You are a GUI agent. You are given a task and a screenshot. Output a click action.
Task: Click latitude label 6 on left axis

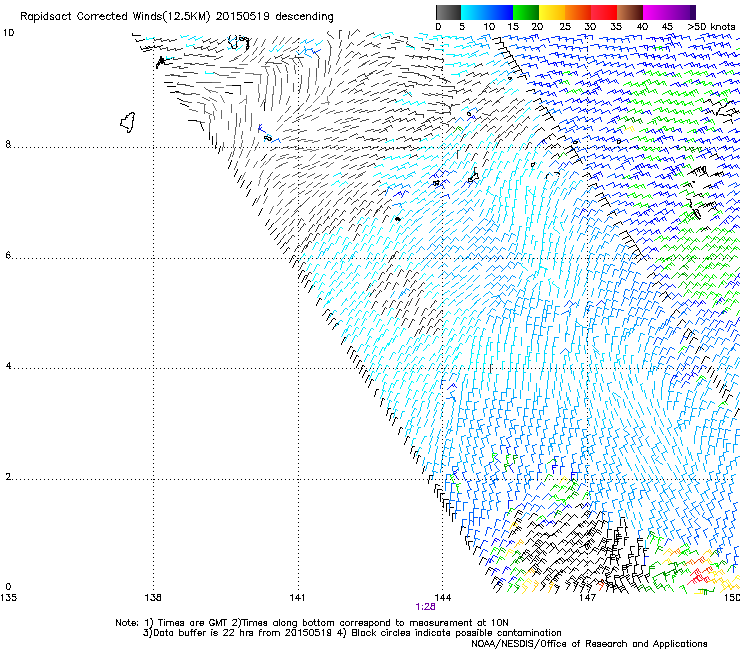point(8,255)
